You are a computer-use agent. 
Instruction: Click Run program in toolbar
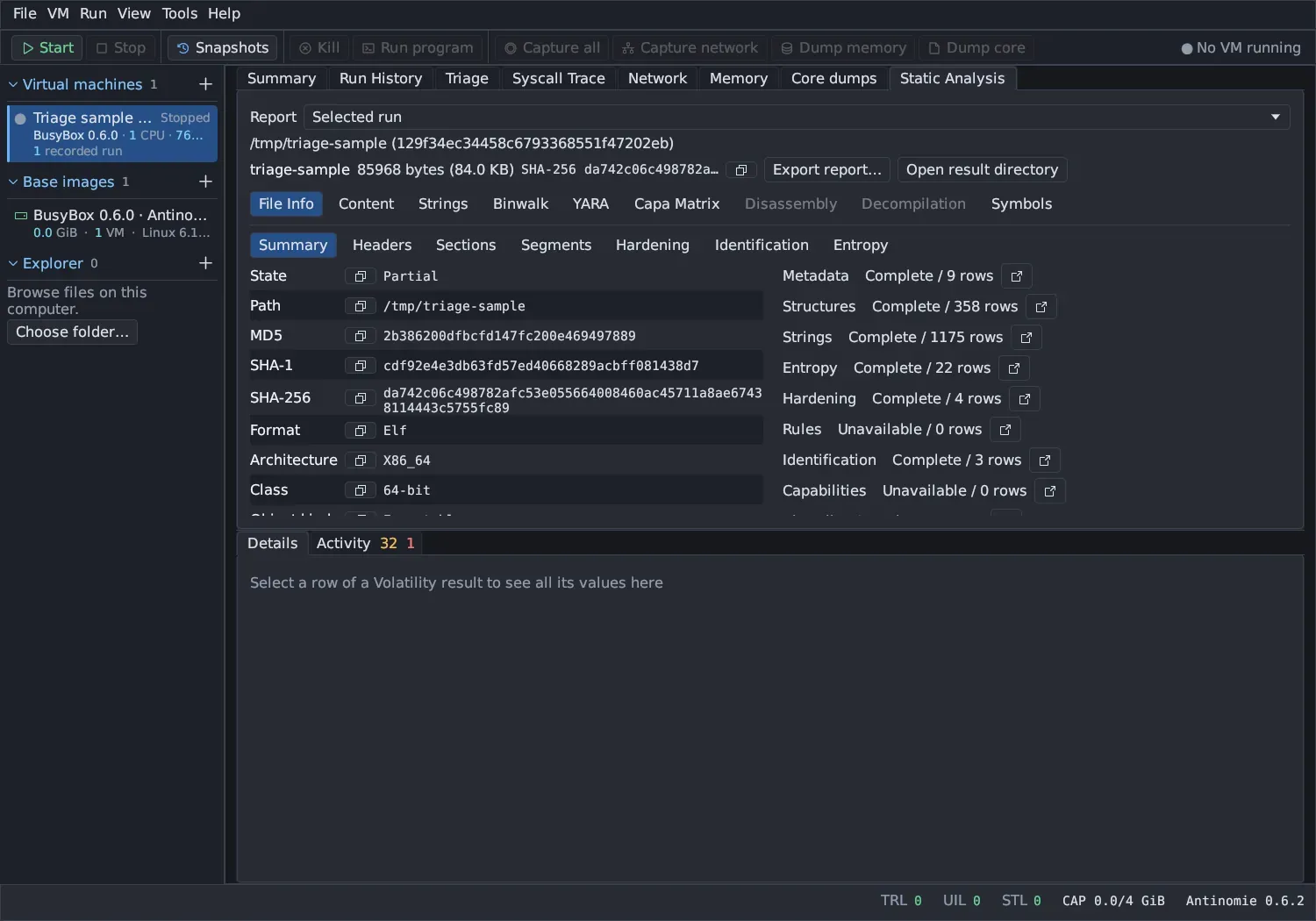[x=418, y=47]
